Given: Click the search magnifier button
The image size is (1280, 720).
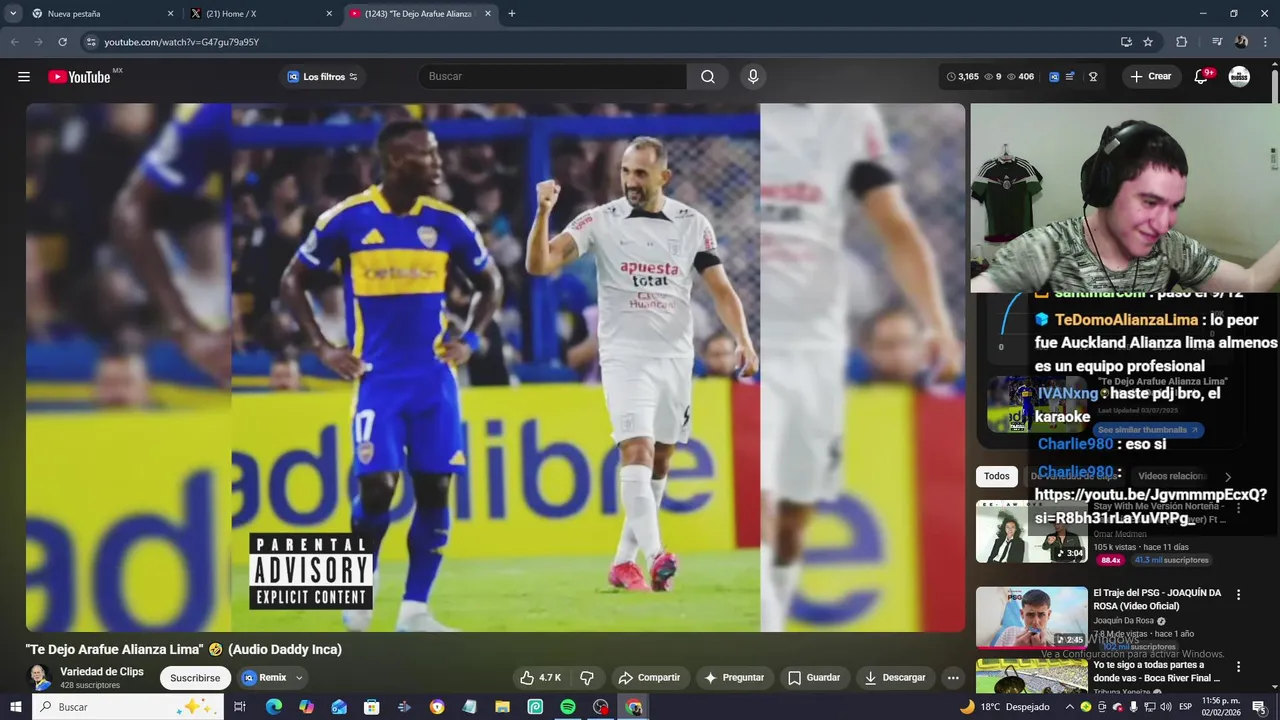Looking at the screenshot, I should pyautogui.click(x=708, y=77).
